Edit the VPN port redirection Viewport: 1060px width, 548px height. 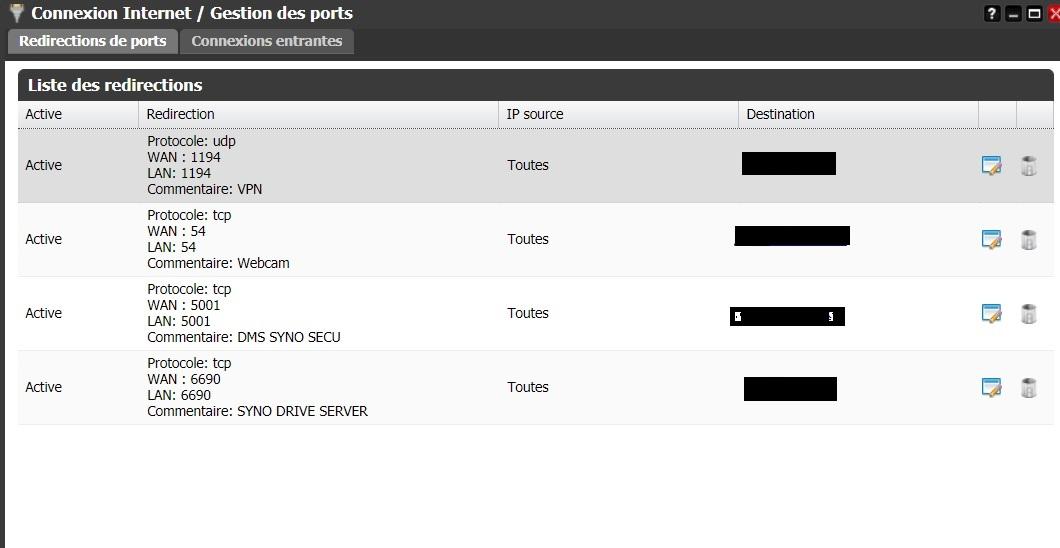point(991,166)
